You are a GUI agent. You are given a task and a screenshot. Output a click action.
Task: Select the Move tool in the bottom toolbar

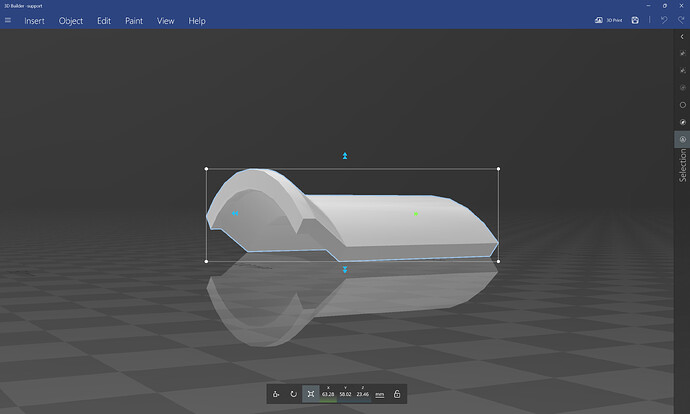click(276, 394)
